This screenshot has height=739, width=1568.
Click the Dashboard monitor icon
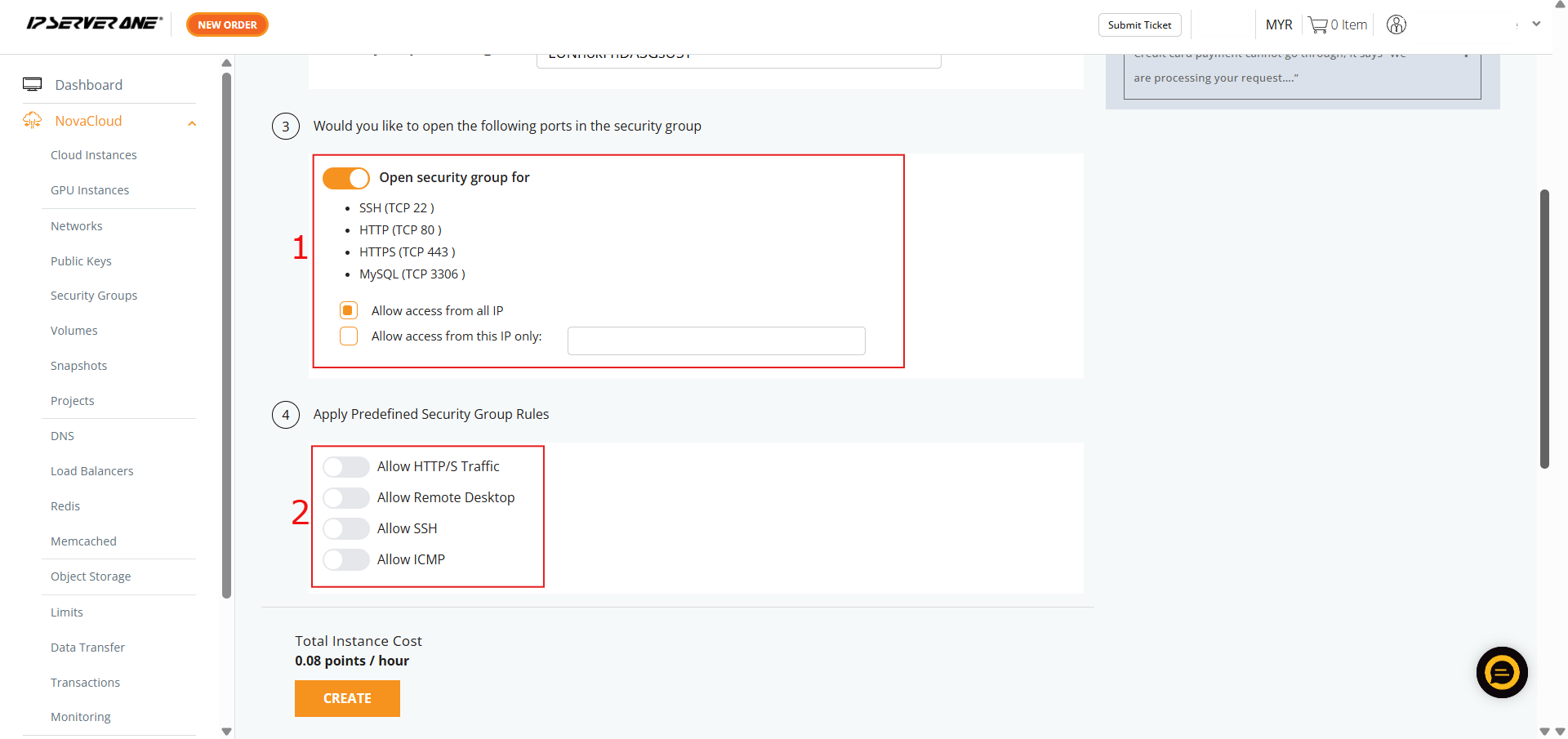click(x=33, y=85)
